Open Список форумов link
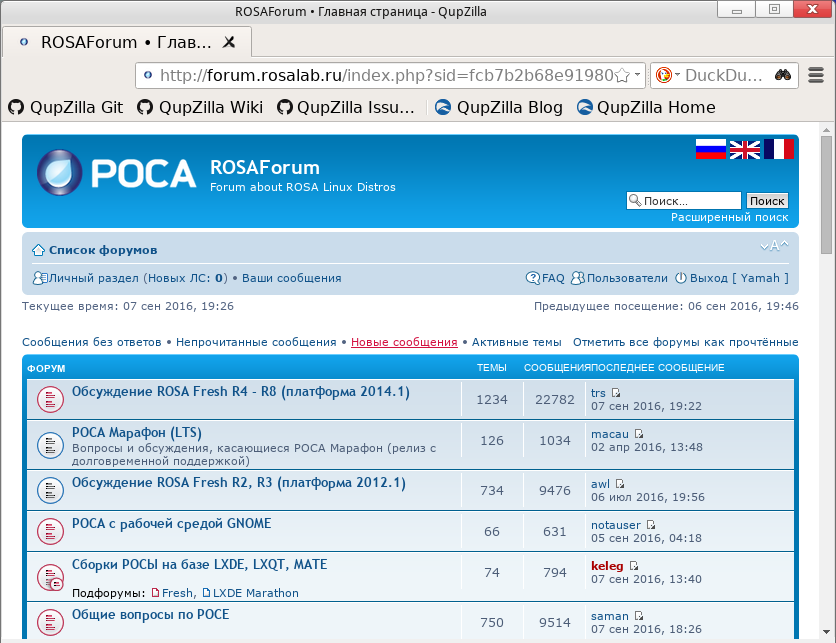Image resolution: width=836 pixels, height=643 pixels. (103, 250)
